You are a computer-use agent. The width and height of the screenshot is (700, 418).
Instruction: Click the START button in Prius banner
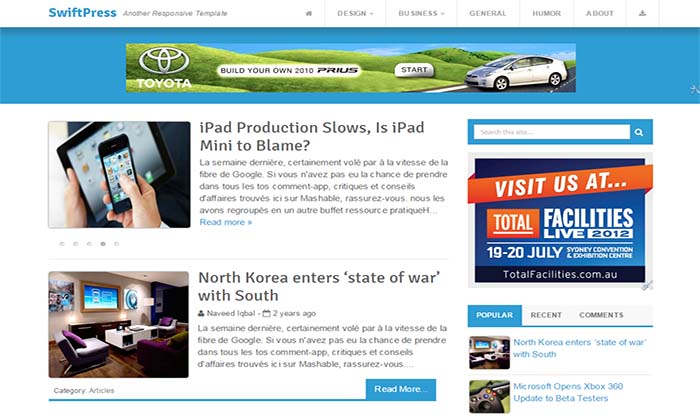click(414, 70)
